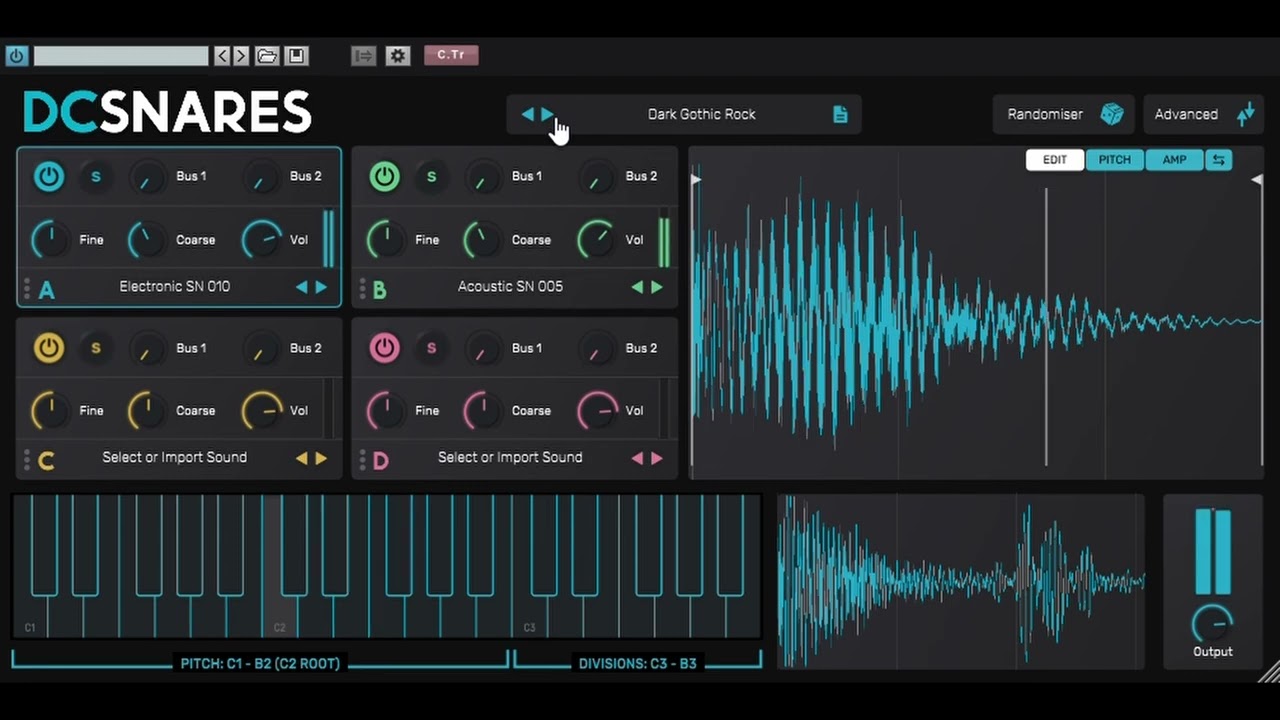Click the C.Tr button
The height and width of the screenshot is (720, 1280).
[451, 55]
